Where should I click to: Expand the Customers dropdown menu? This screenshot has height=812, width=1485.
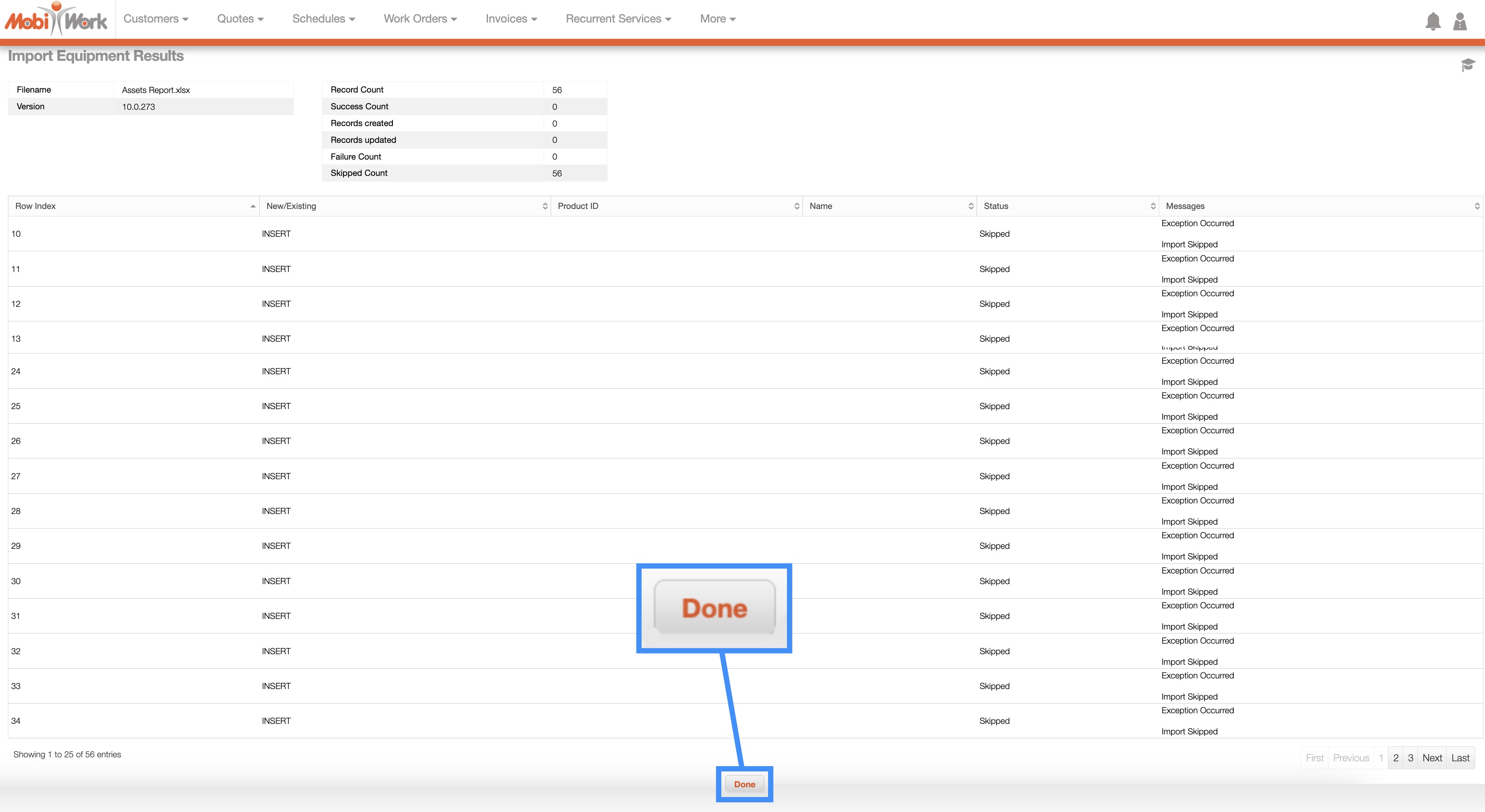tap(156, 19)
